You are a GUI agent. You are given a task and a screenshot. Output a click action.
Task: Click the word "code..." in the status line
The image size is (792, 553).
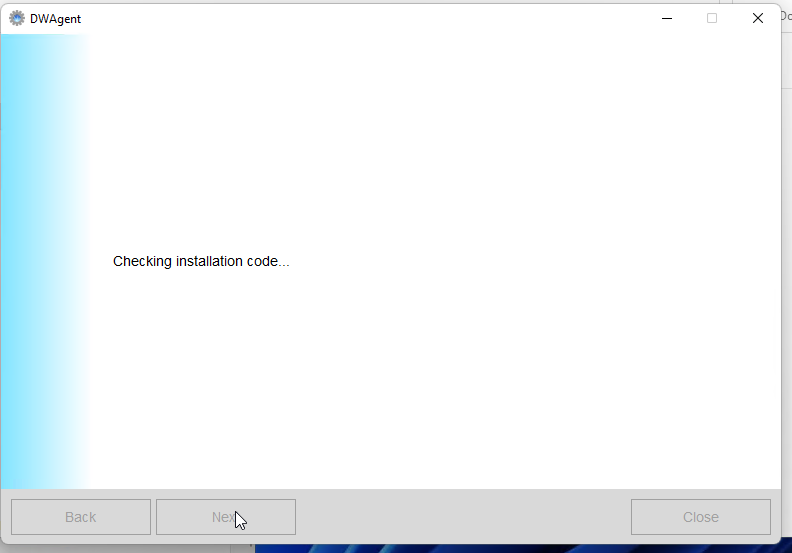[268, 261]
